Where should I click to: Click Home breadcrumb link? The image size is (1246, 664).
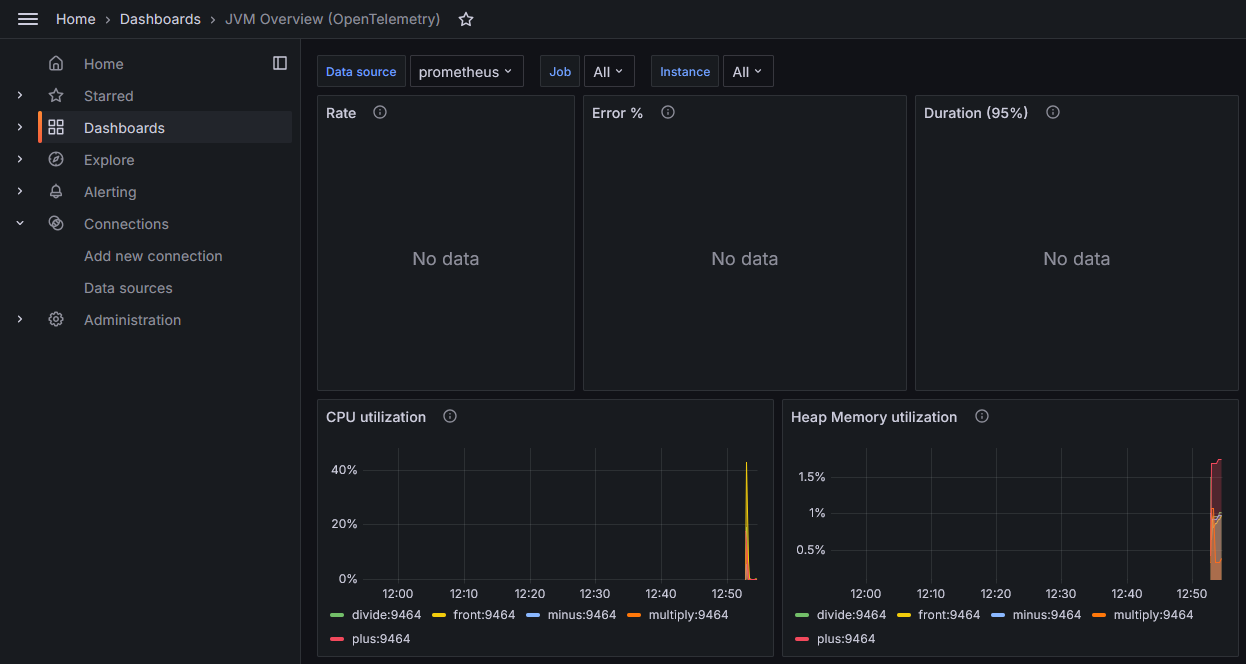(x=76, y=19)
